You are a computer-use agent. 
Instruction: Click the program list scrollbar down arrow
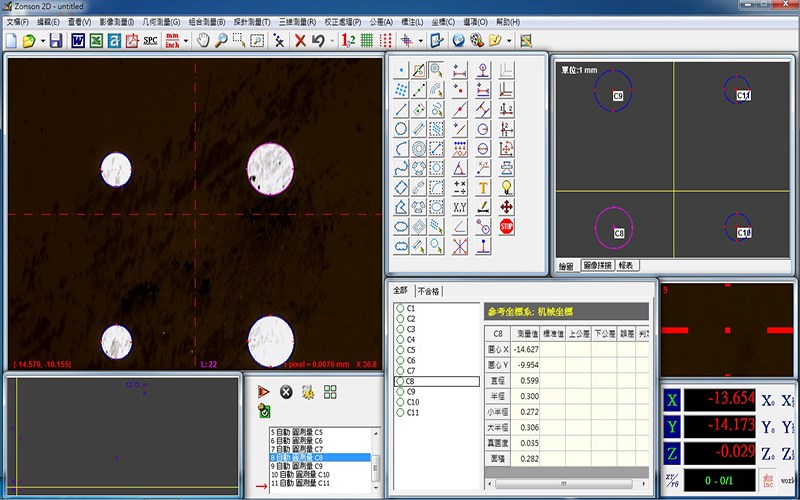(x=376, y=488)
